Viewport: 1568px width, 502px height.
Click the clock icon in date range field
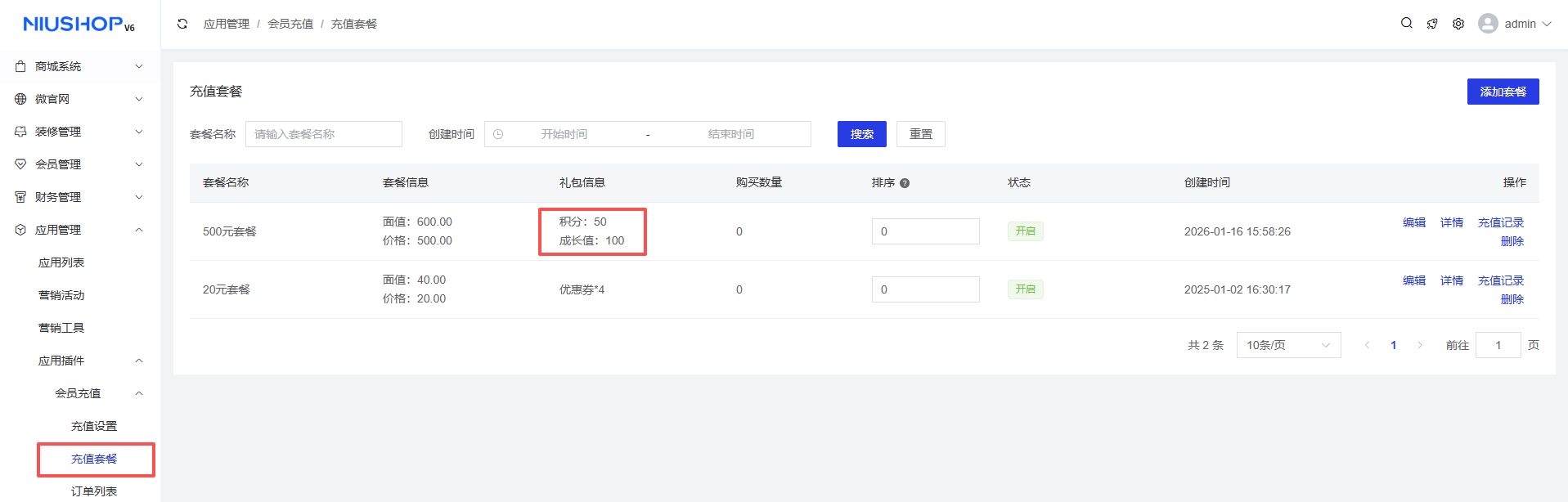tap(498, 134)
